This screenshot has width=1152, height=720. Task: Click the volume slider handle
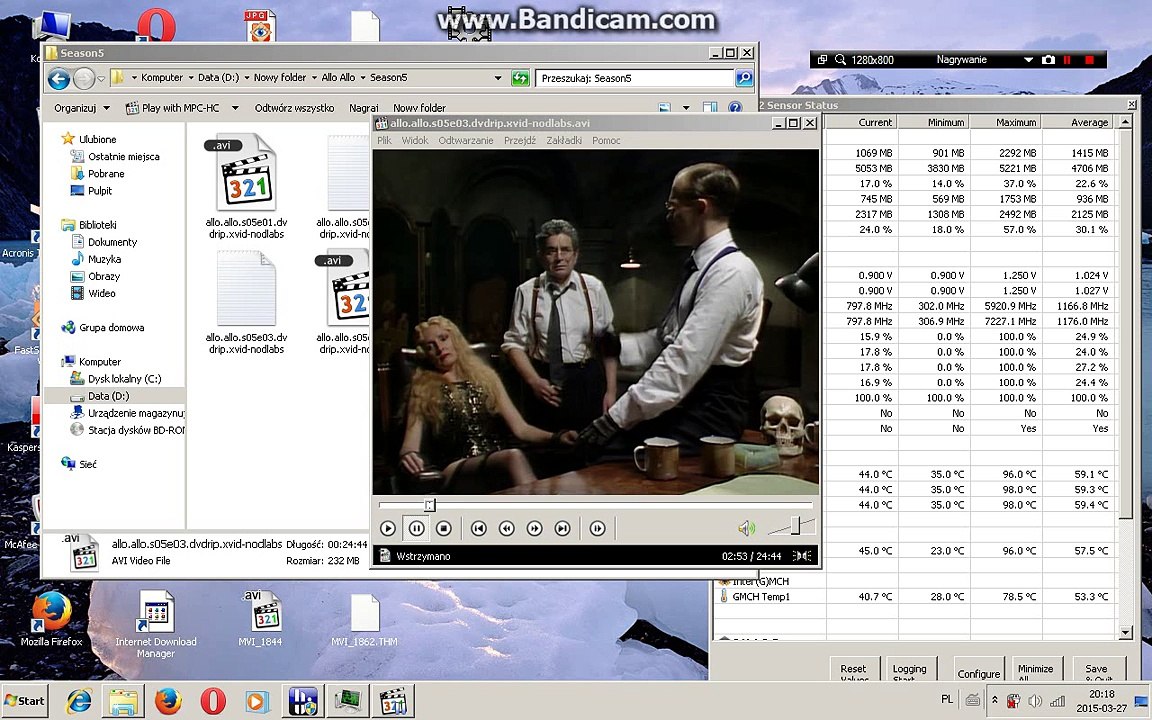pyautogui.click(x=795, y=525)
